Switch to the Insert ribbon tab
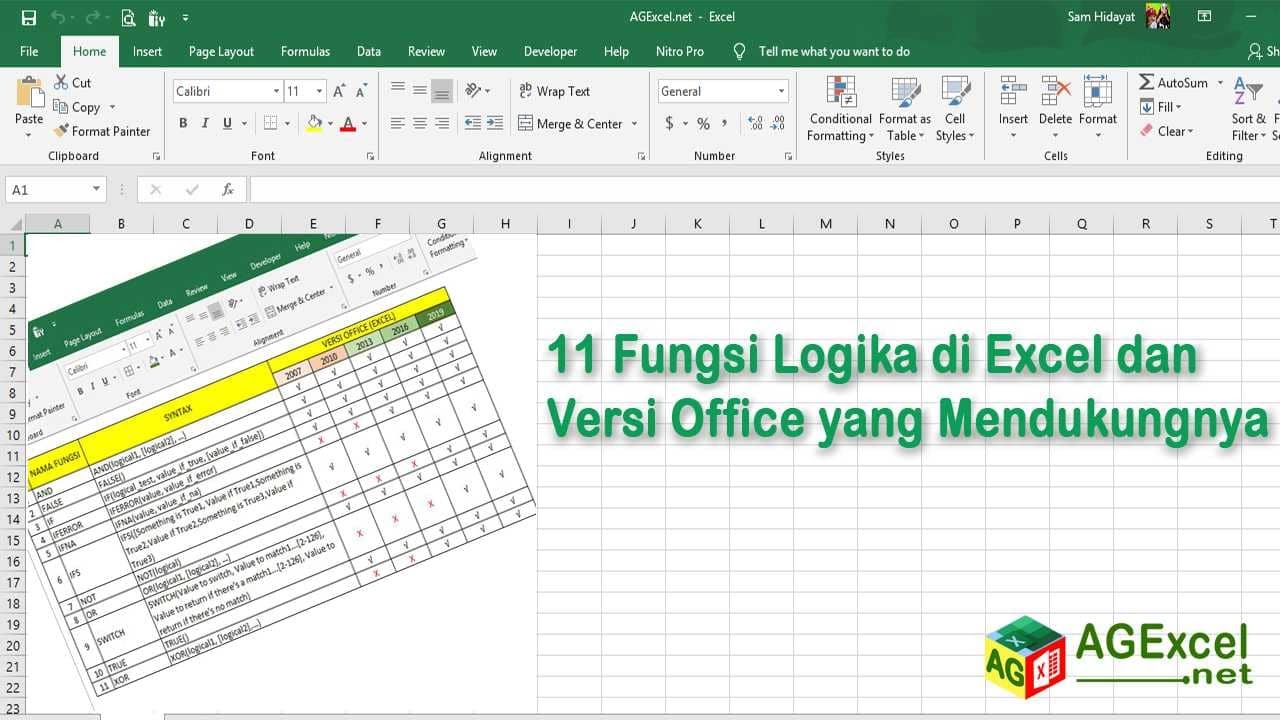1280x720 pixels. (x=147, y=51)
